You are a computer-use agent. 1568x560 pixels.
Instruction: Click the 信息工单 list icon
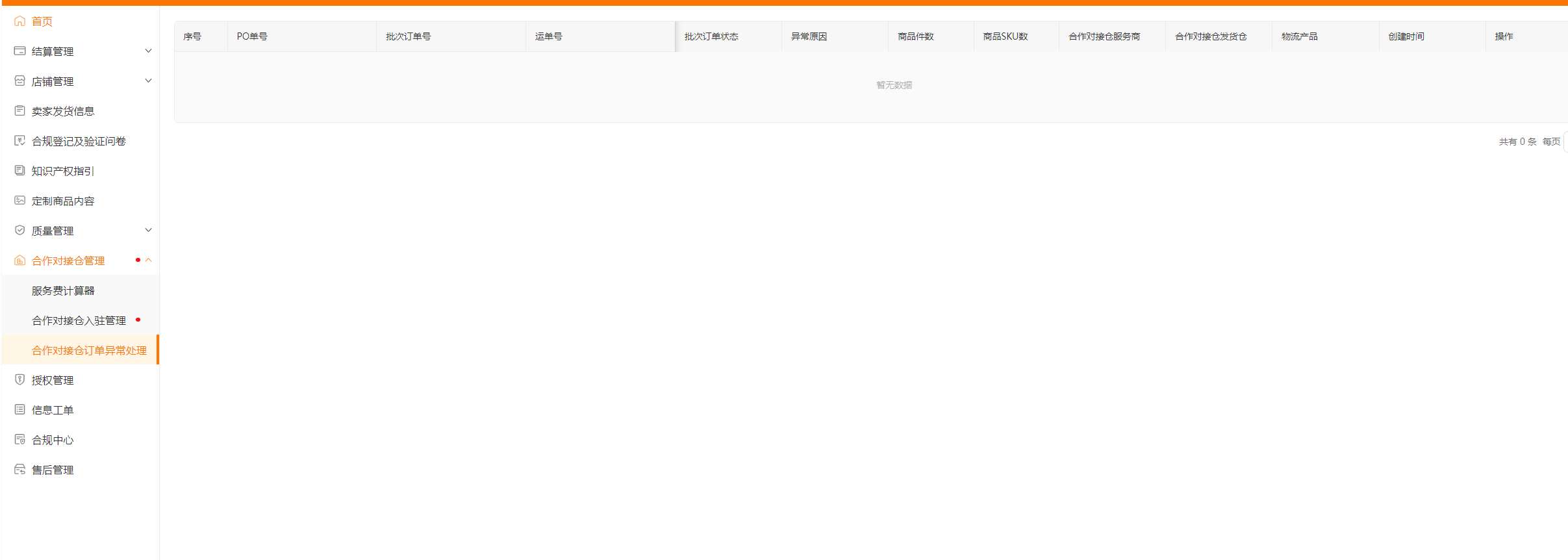tap(20, 409)
